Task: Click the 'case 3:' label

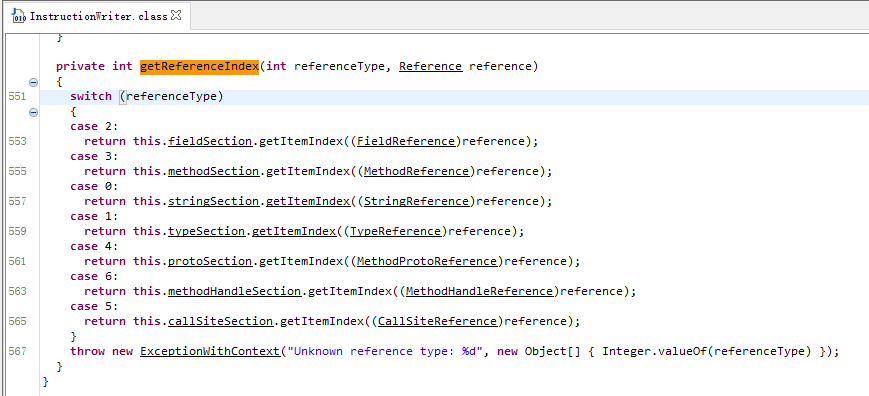Action: coord(94,156)
